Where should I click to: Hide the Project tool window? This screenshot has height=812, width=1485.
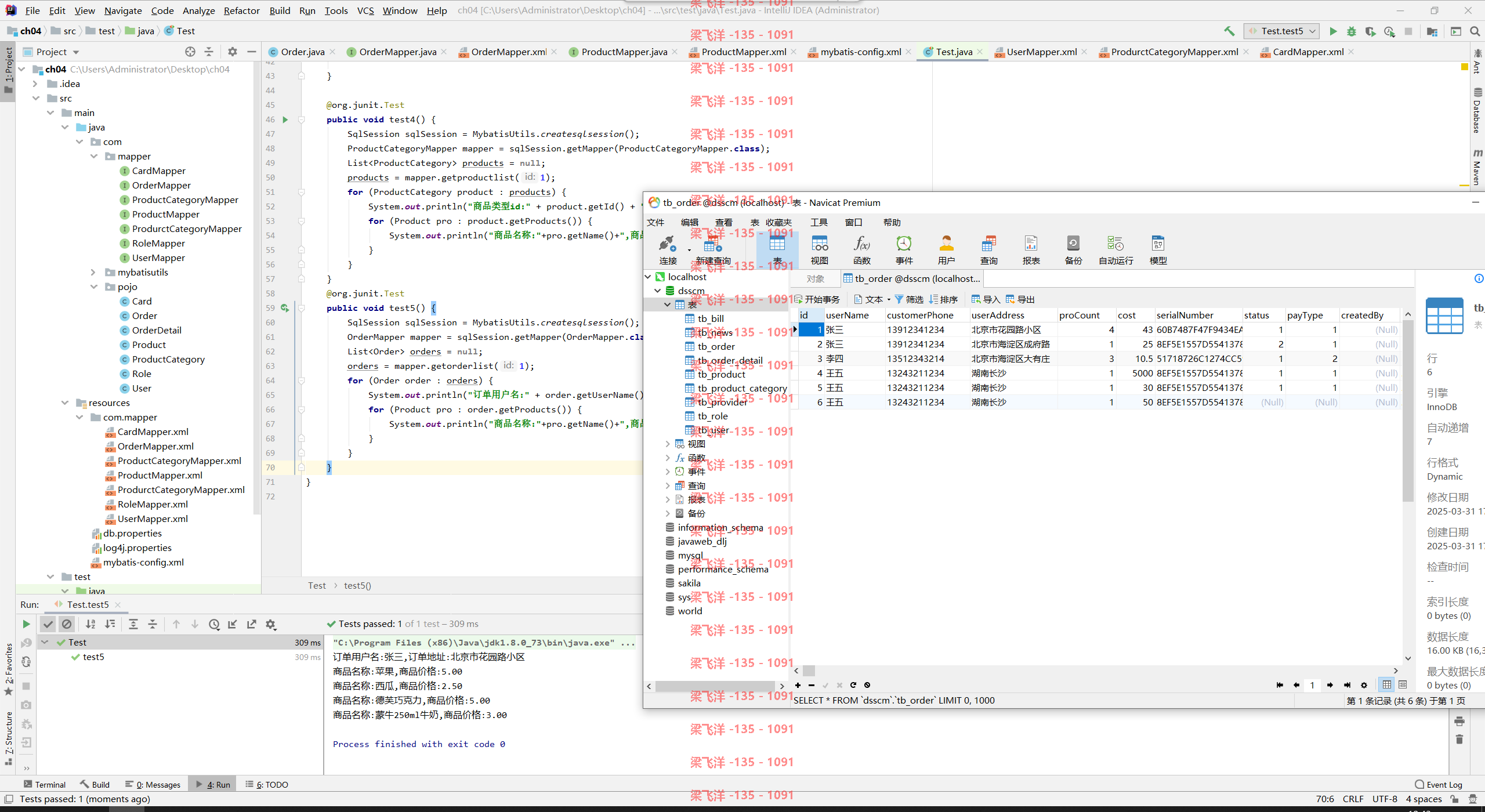click(251, 52)
